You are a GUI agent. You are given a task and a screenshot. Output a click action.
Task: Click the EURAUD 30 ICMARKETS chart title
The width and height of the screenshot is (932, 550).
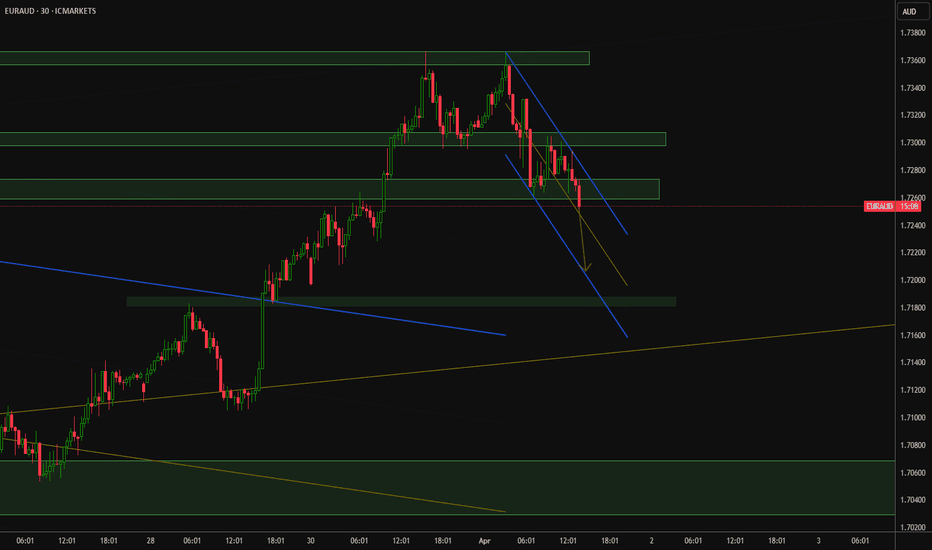point(50,11)
